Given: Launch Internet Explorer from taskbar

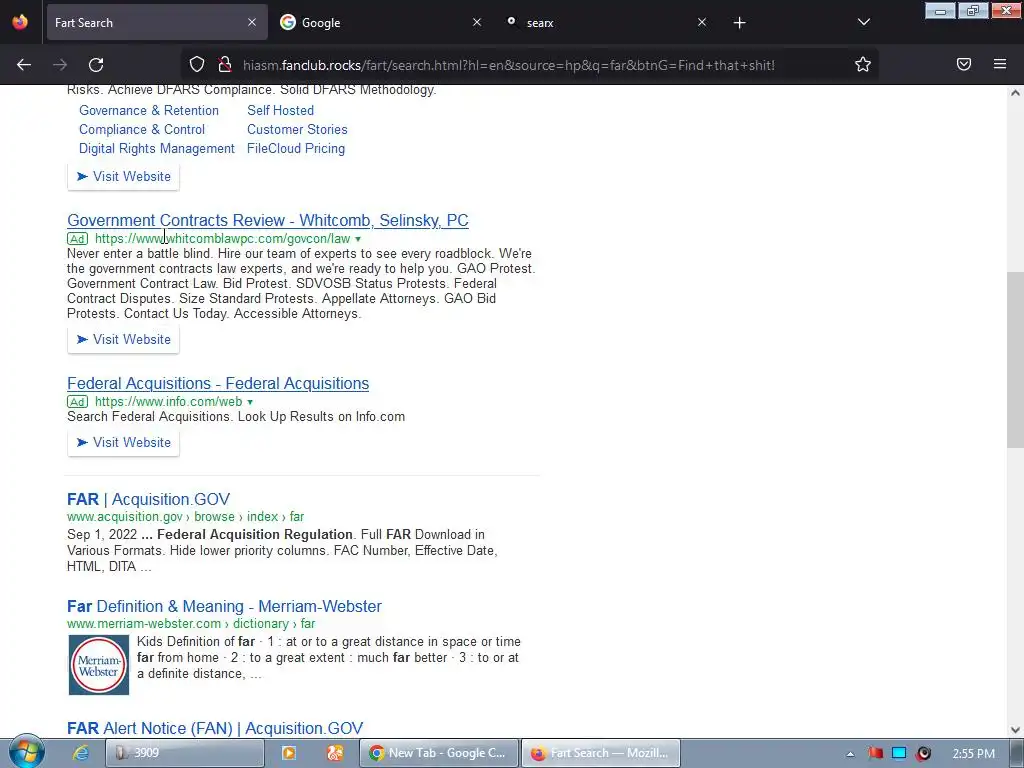Looking at the screenshot, I should click(80, 753).
